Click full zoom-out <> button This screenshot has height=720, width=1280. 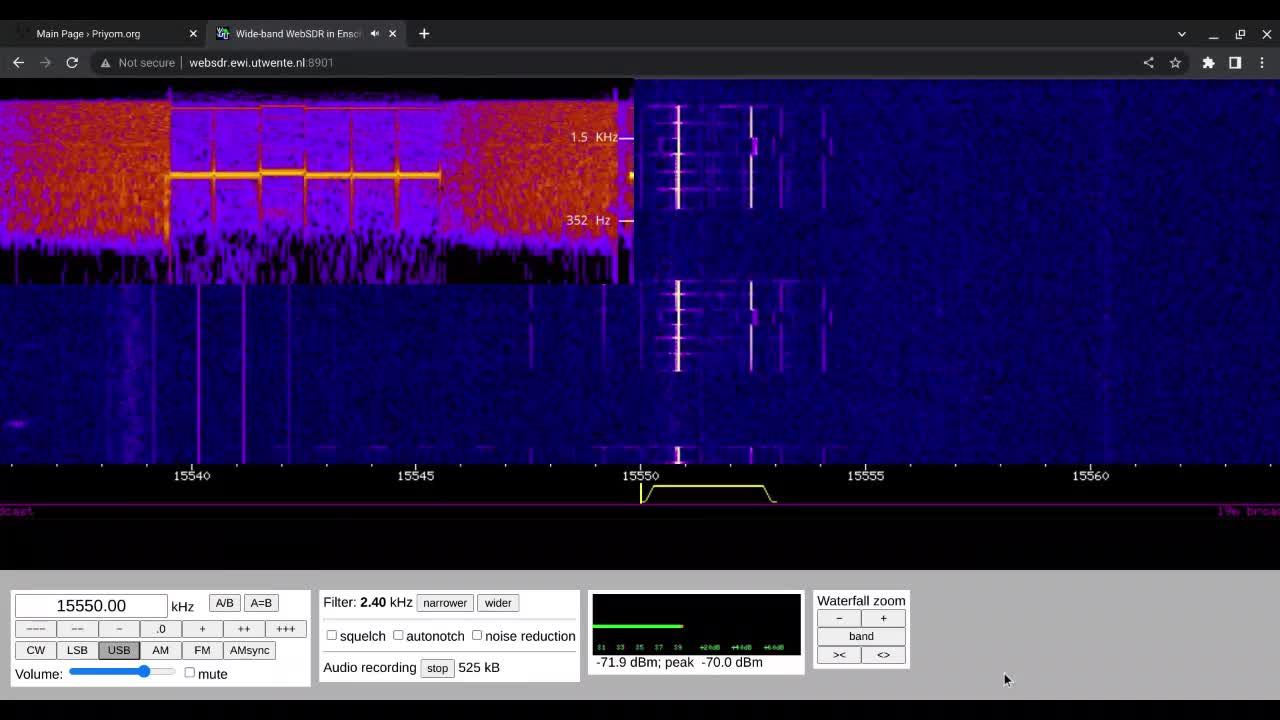tap(883, 655)
